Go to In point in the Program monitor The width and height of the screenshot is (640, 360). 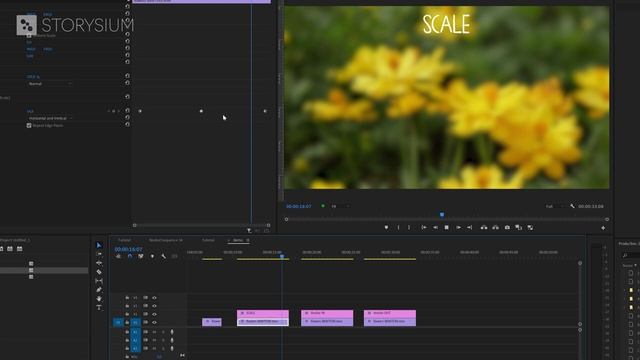[x=424, y=227]
